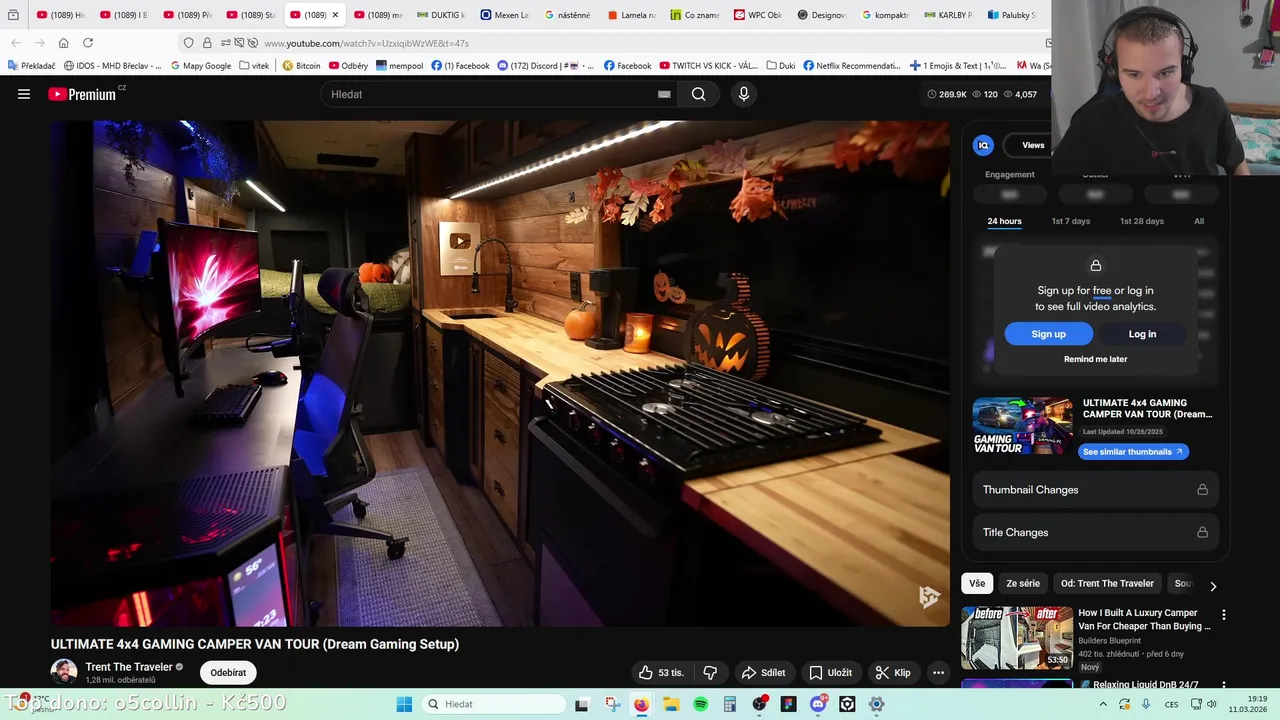Image resolution: width=1280 pixels, height=720 pixels.
Task: Switch to the WPC Obk browser tab
Action: pyautogui.click(x=758, y=15)
